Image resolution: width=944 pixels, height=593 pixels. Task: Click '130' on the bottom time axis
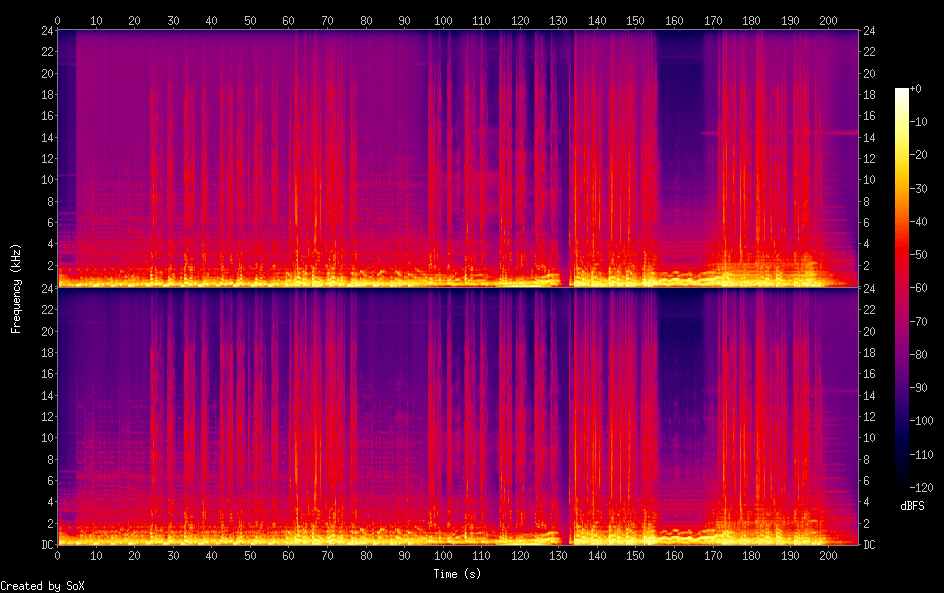tap(559, 556)
